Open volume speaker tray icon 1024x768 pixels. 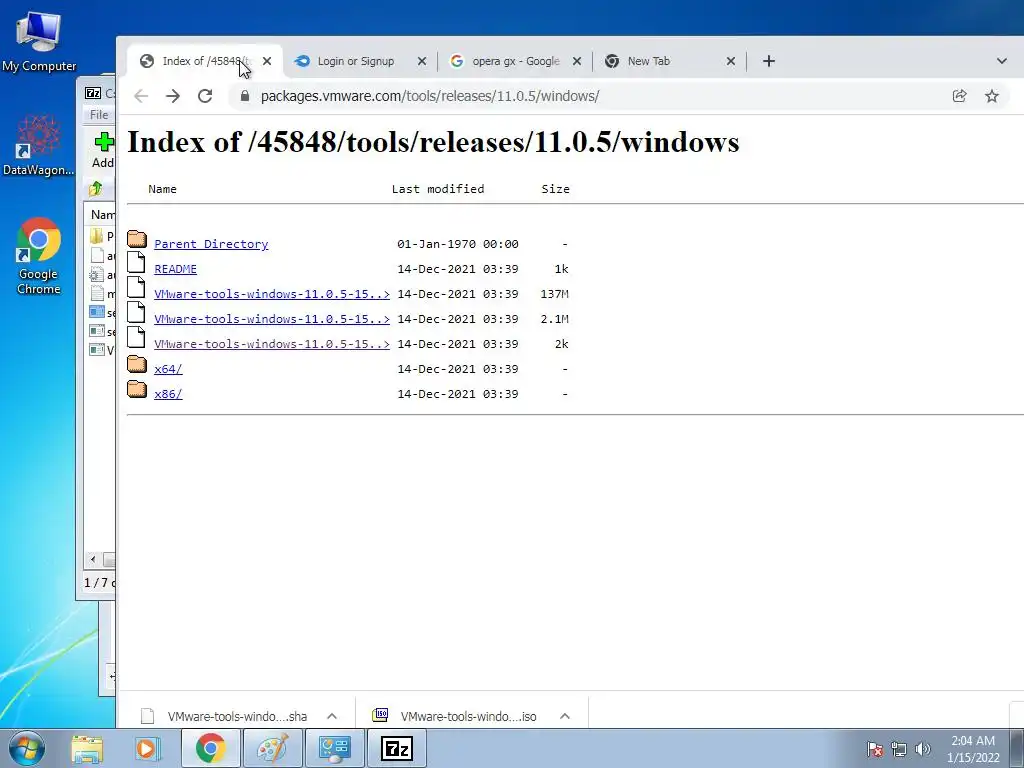tap(923, 749)
